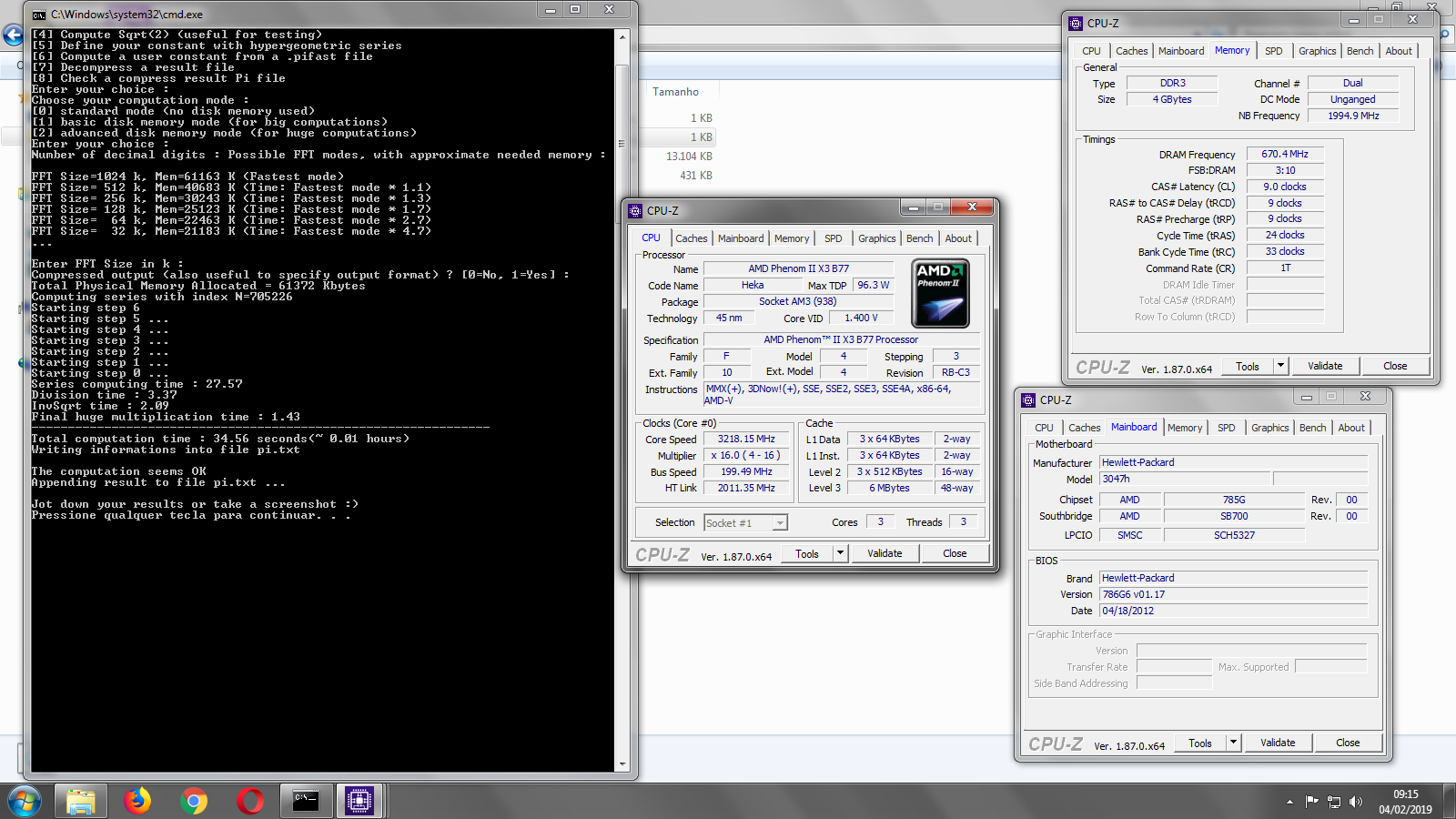The height and width of the screenshot is (819, 1456).
Task: Expand the Socket #1 selection combo box
Action: (780, 523)
